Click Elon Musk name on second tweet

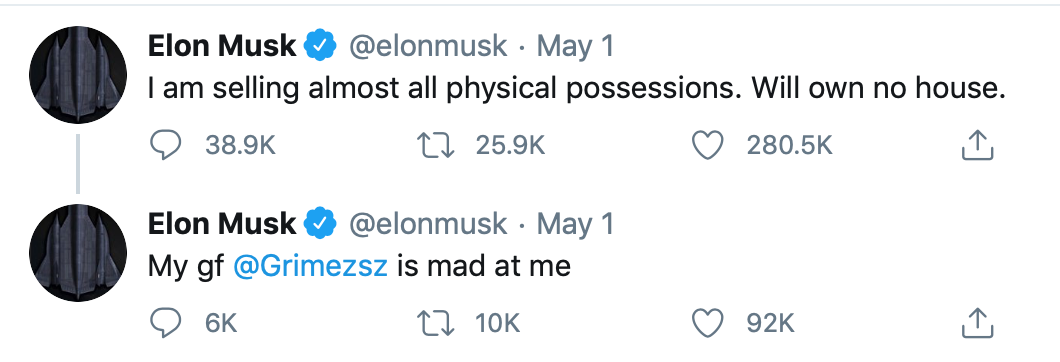coord(222,224)
